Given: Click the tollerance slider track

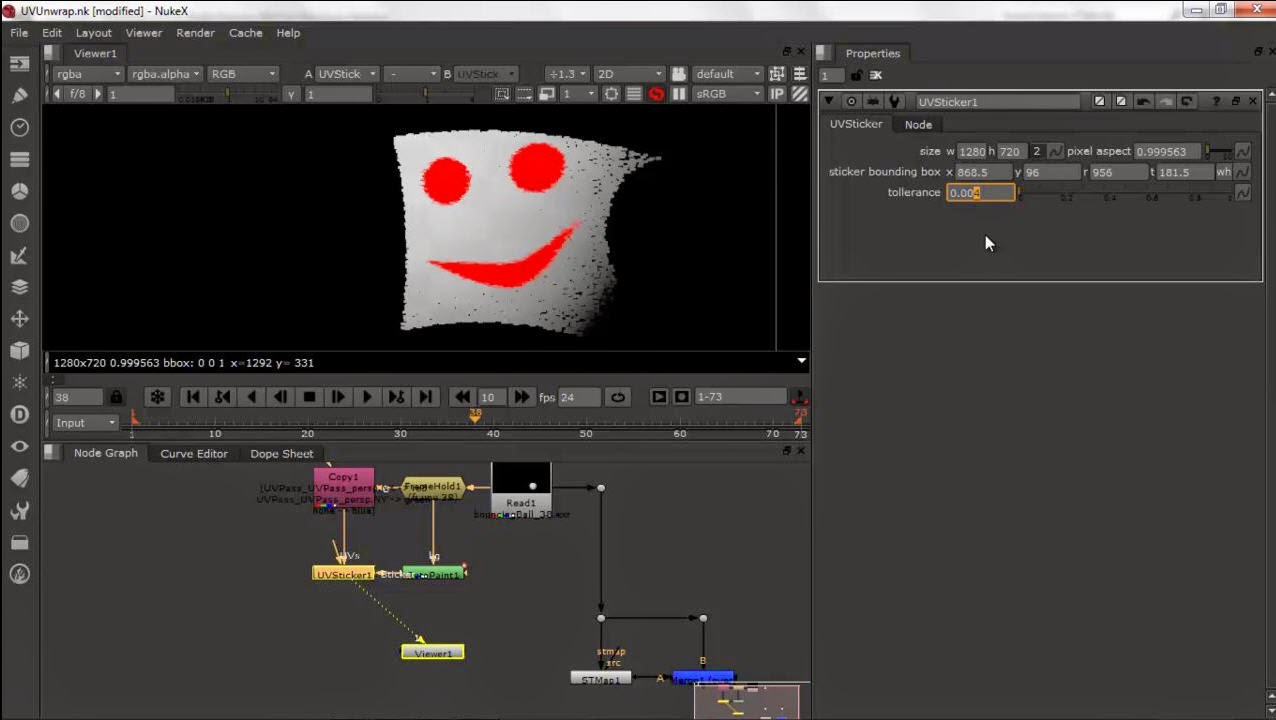Looking at the screenshot, I should 1120,192.
